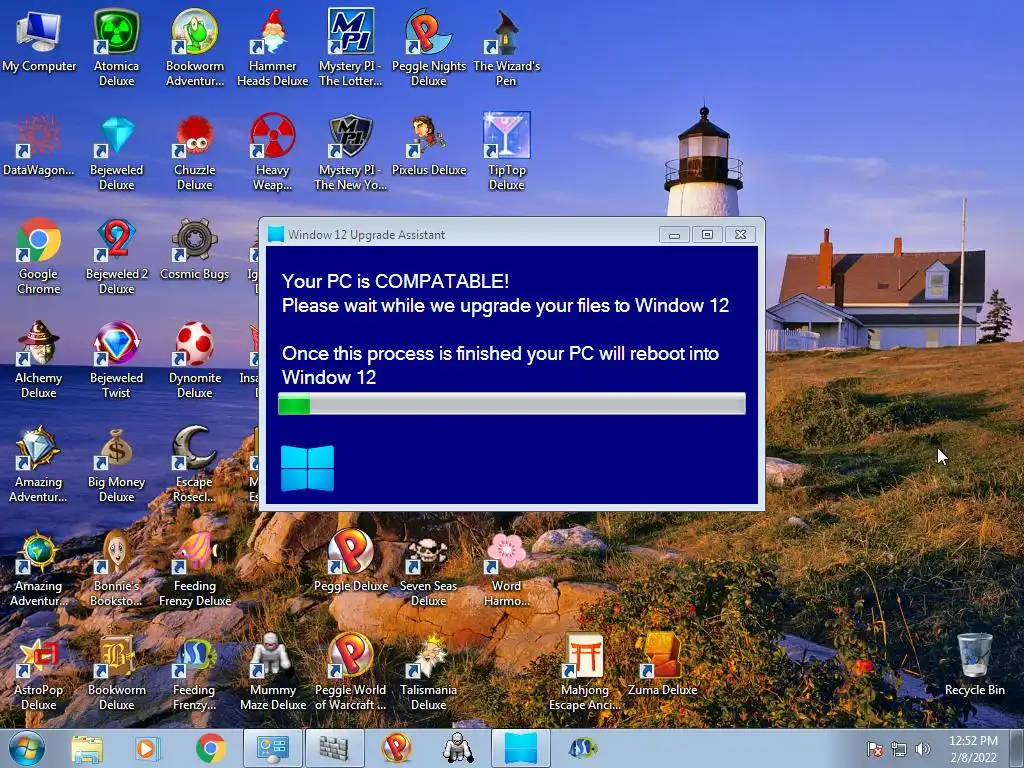Open Cosmic Bugs desktop icon
The image size is (1024, 768).
pos(195,249)
